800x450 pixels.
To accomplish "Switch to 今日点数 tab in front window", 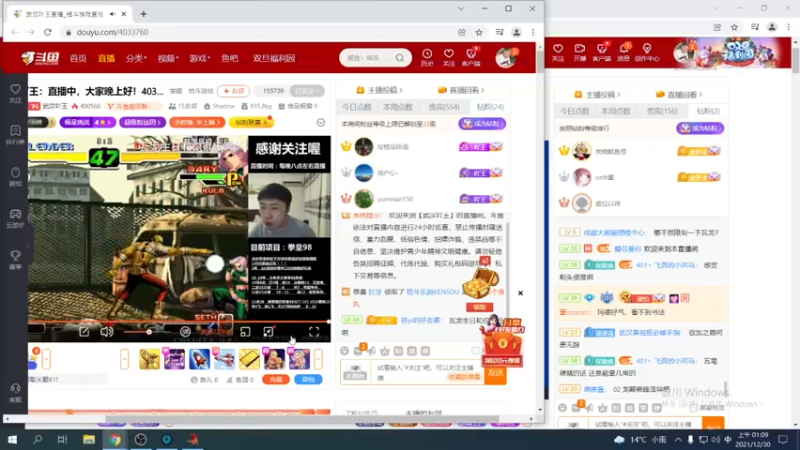I will tap(357, 107).
